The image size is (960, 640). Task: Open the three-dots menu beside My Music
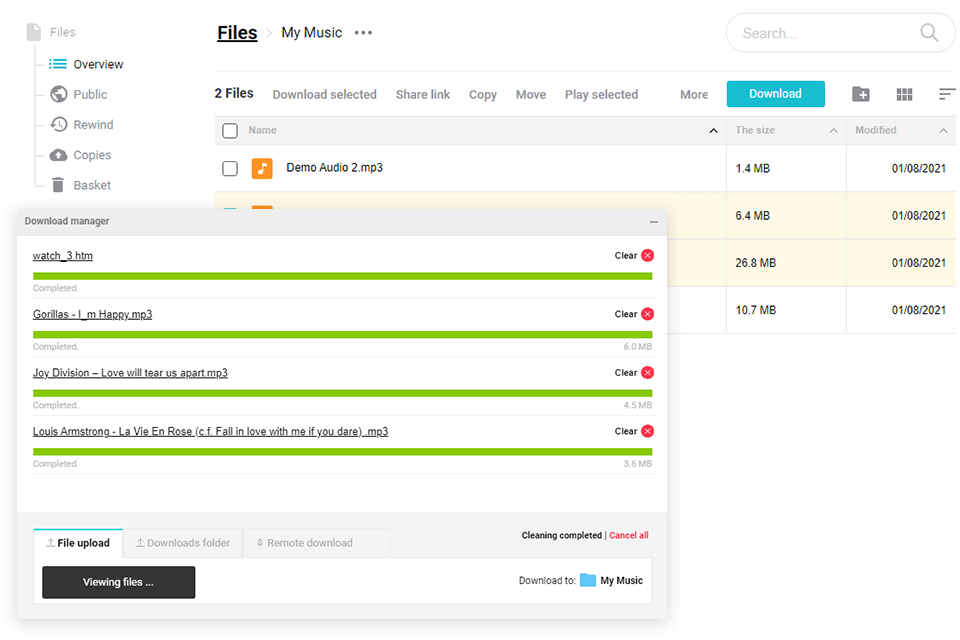(x=363, y=32)
